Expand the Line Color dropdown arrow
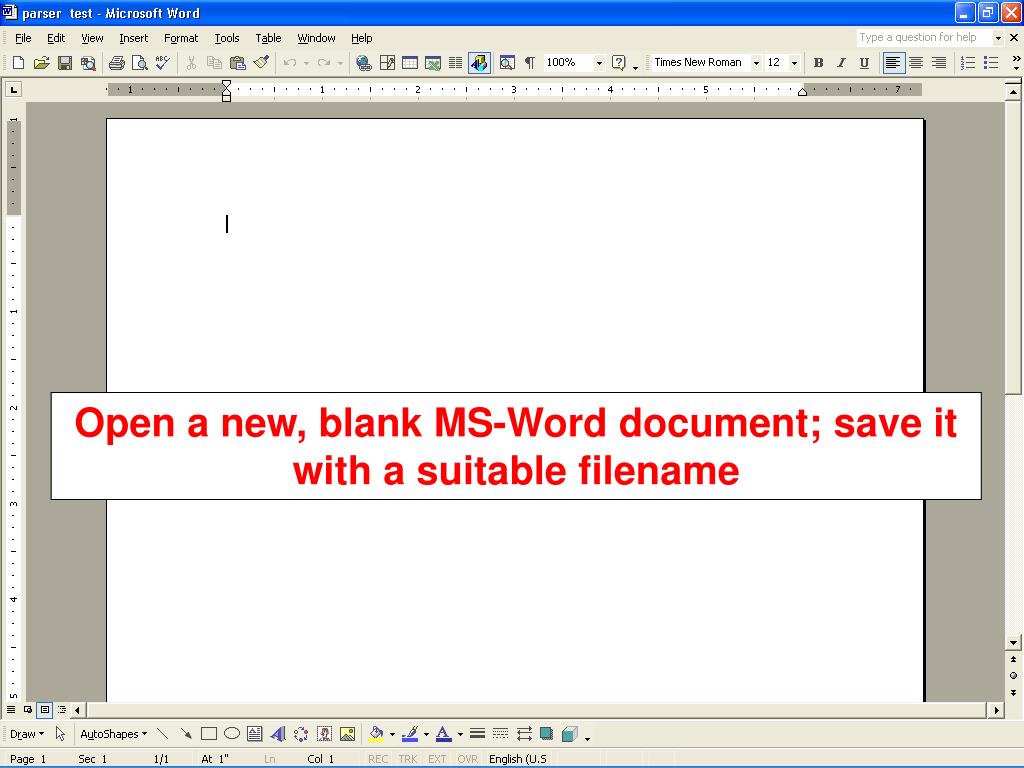The height and width of the screenshot is (768, 1024). click(x=426, y=734)
